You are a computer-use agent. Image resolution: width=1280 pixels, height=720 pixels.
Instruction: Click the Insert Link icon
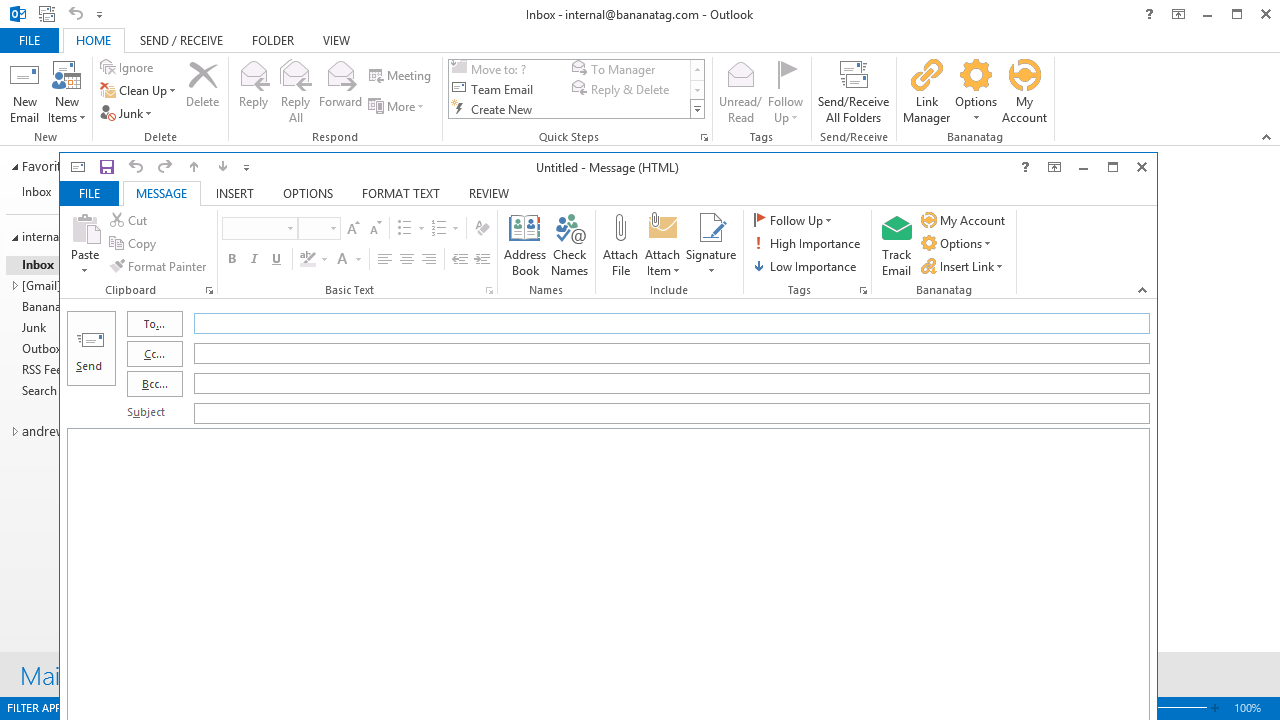962,266
